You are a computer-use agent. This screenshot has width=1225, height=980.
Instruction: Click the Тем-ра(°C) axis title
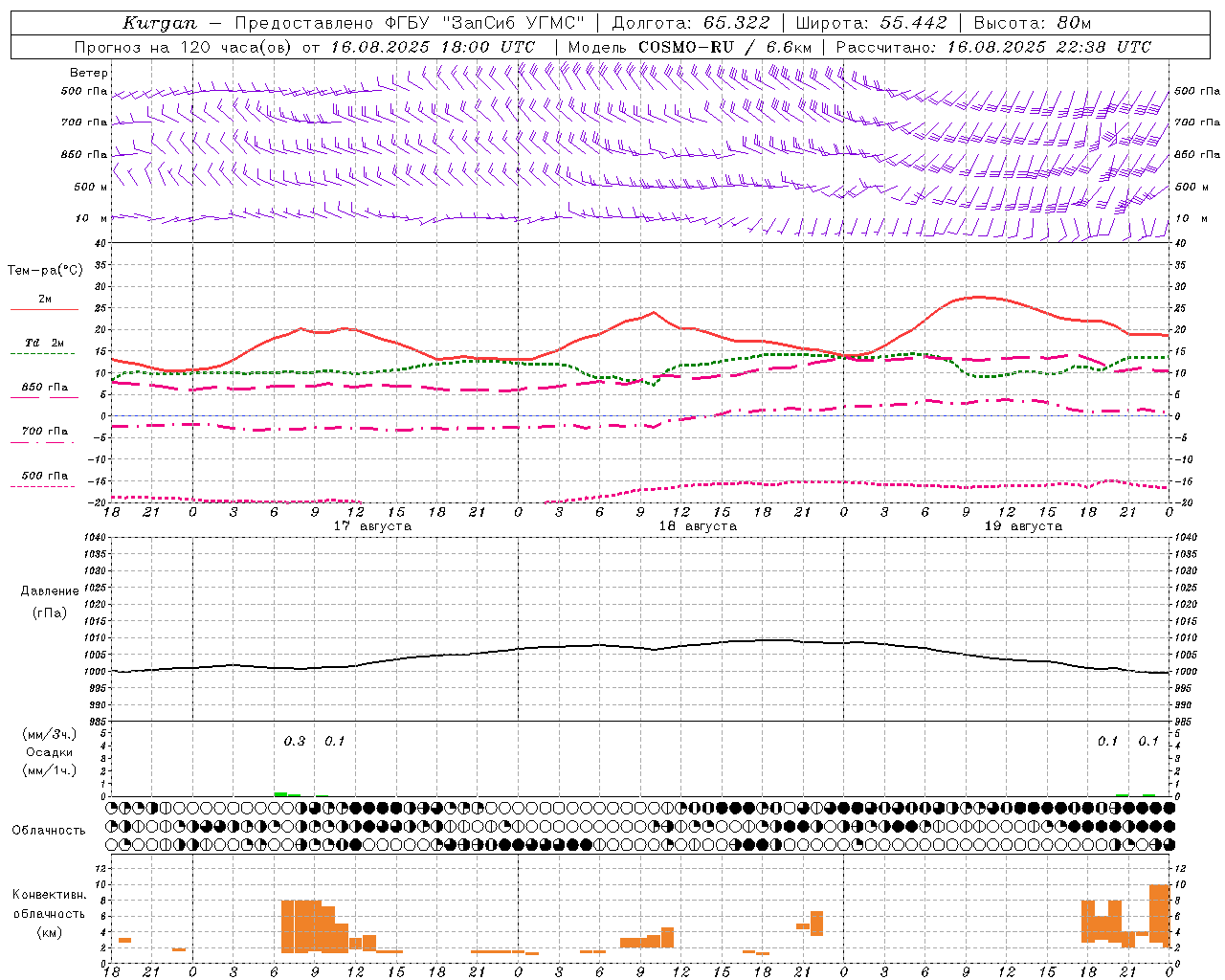(x=46, y=271)
